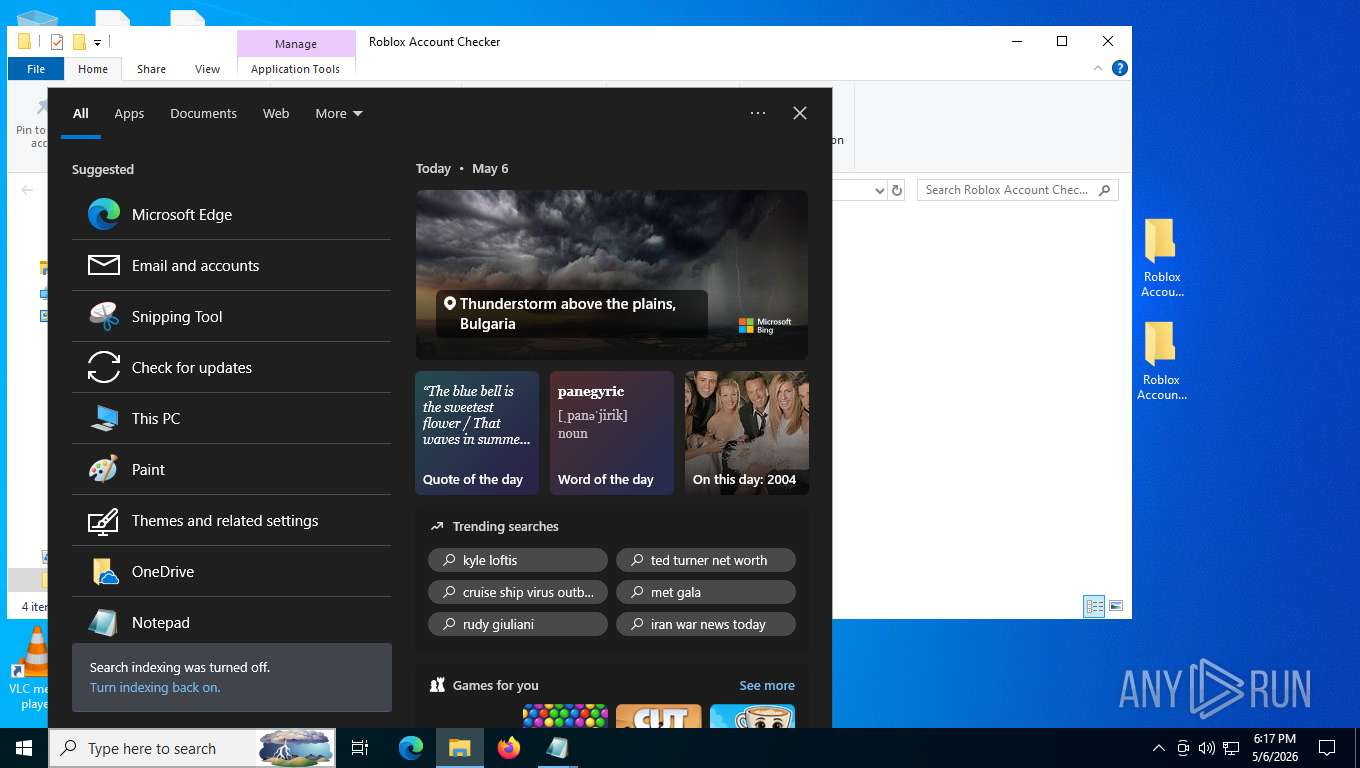Open the Notepad taskbar icon
Screen dimensions: 1360x768
[x=557, y=748]
